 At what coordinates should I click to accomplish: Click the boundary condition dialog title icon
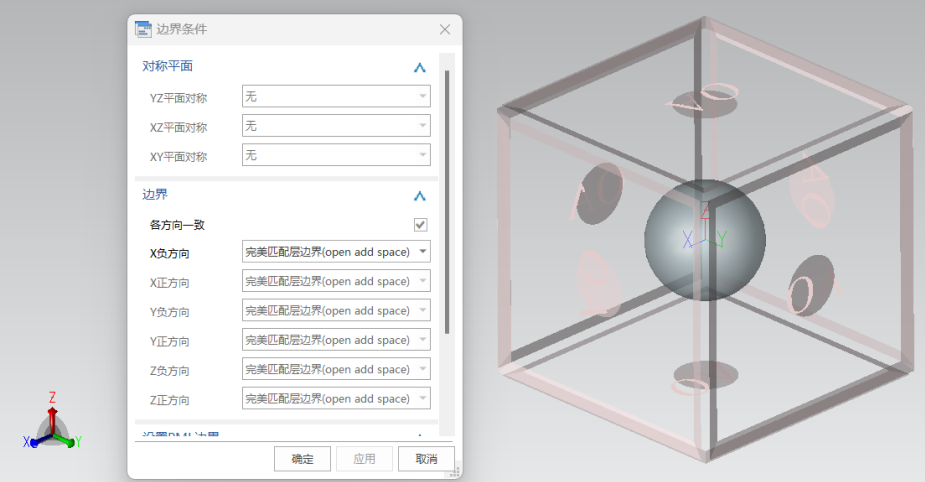tap(143, 29)
